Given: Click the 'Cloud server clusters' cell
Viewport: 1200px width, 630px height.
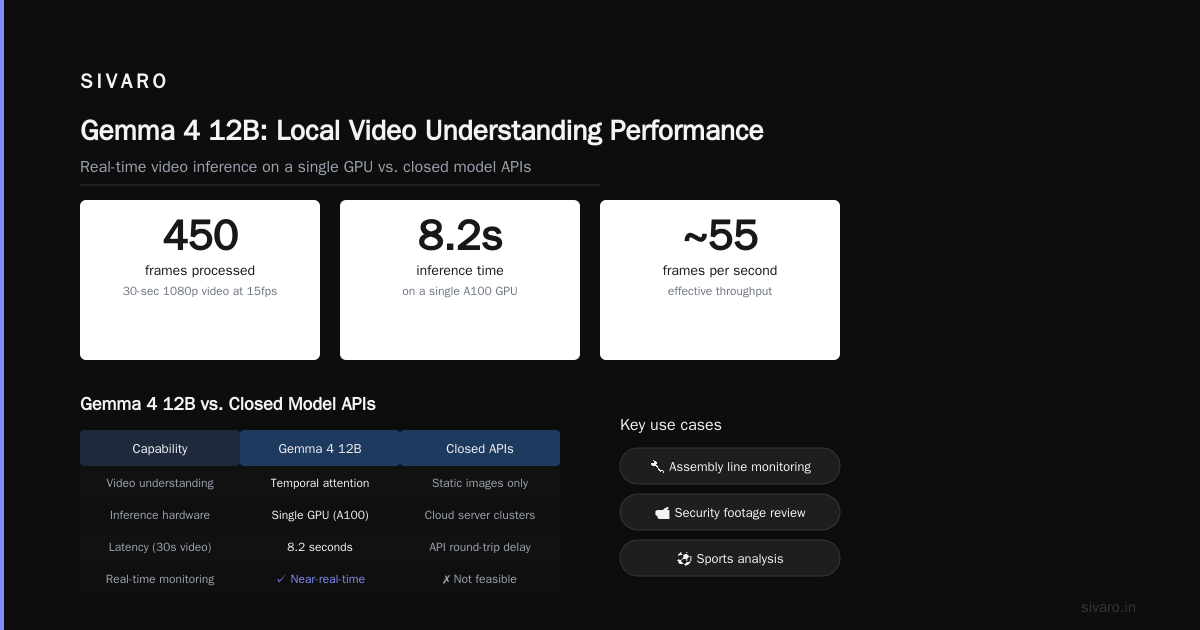Looking at the screenshot, I should 480,515.
